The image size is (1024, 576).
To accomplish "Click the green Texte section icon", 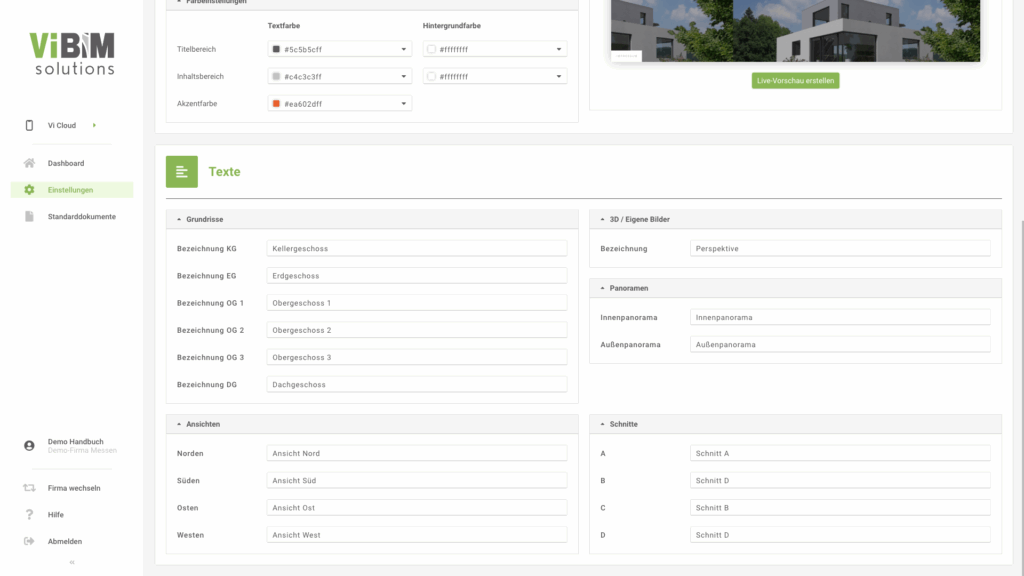I will (182, 172).
